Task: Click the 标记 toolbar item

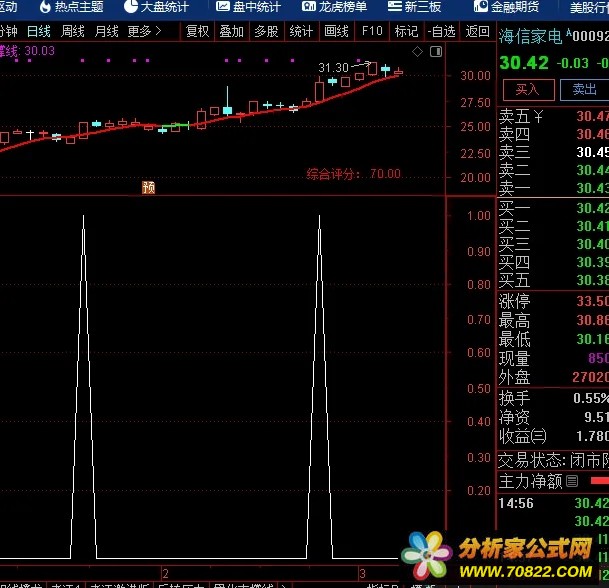Action: point(406,31)
